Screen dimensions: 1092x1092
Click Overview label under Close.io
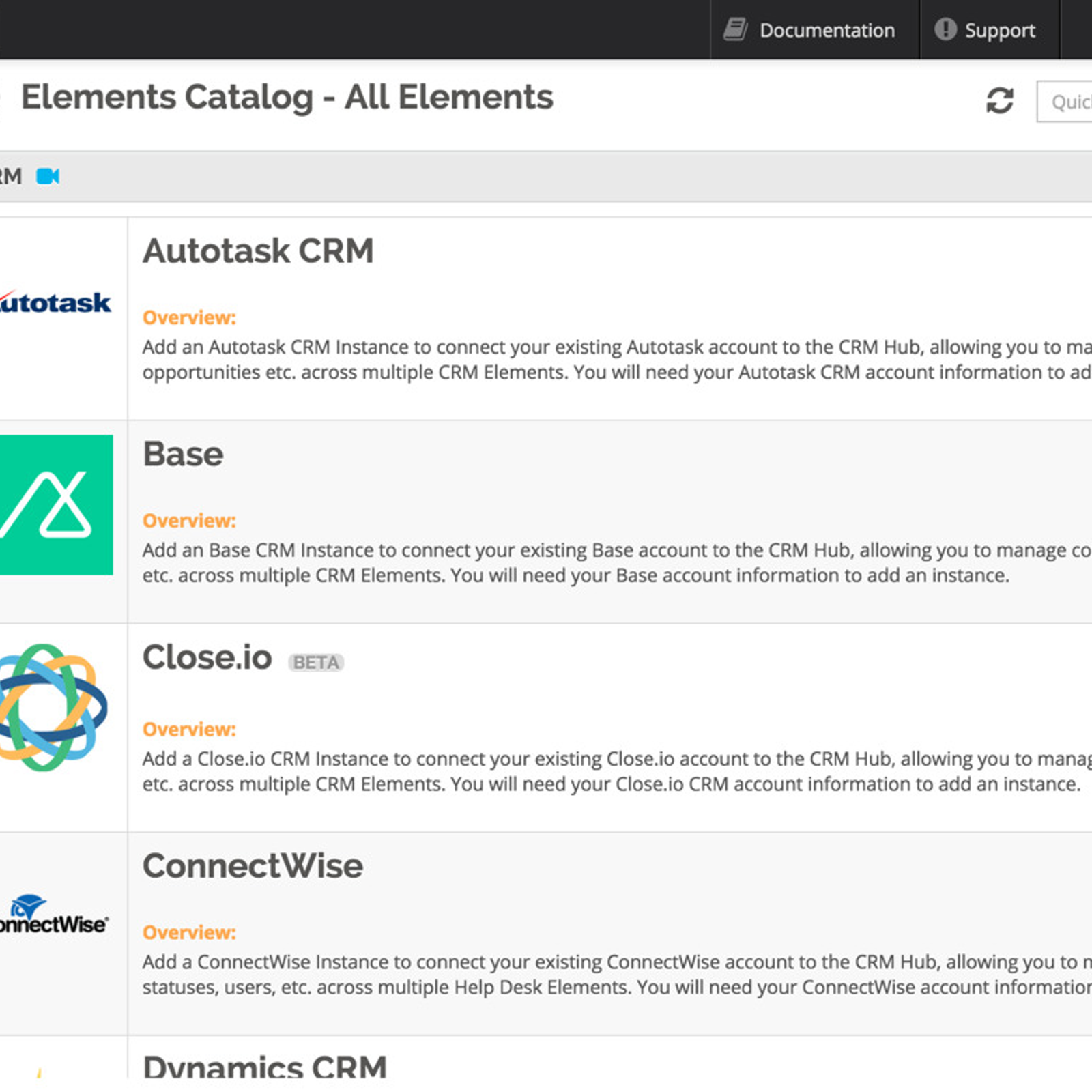(x=189, y=730)
